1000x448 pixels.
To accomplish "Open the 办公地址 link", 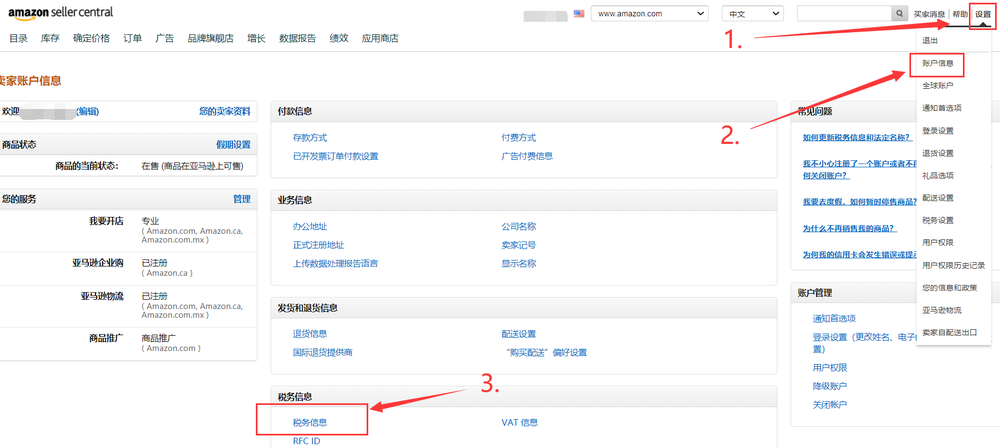I will tap(310, 227).
